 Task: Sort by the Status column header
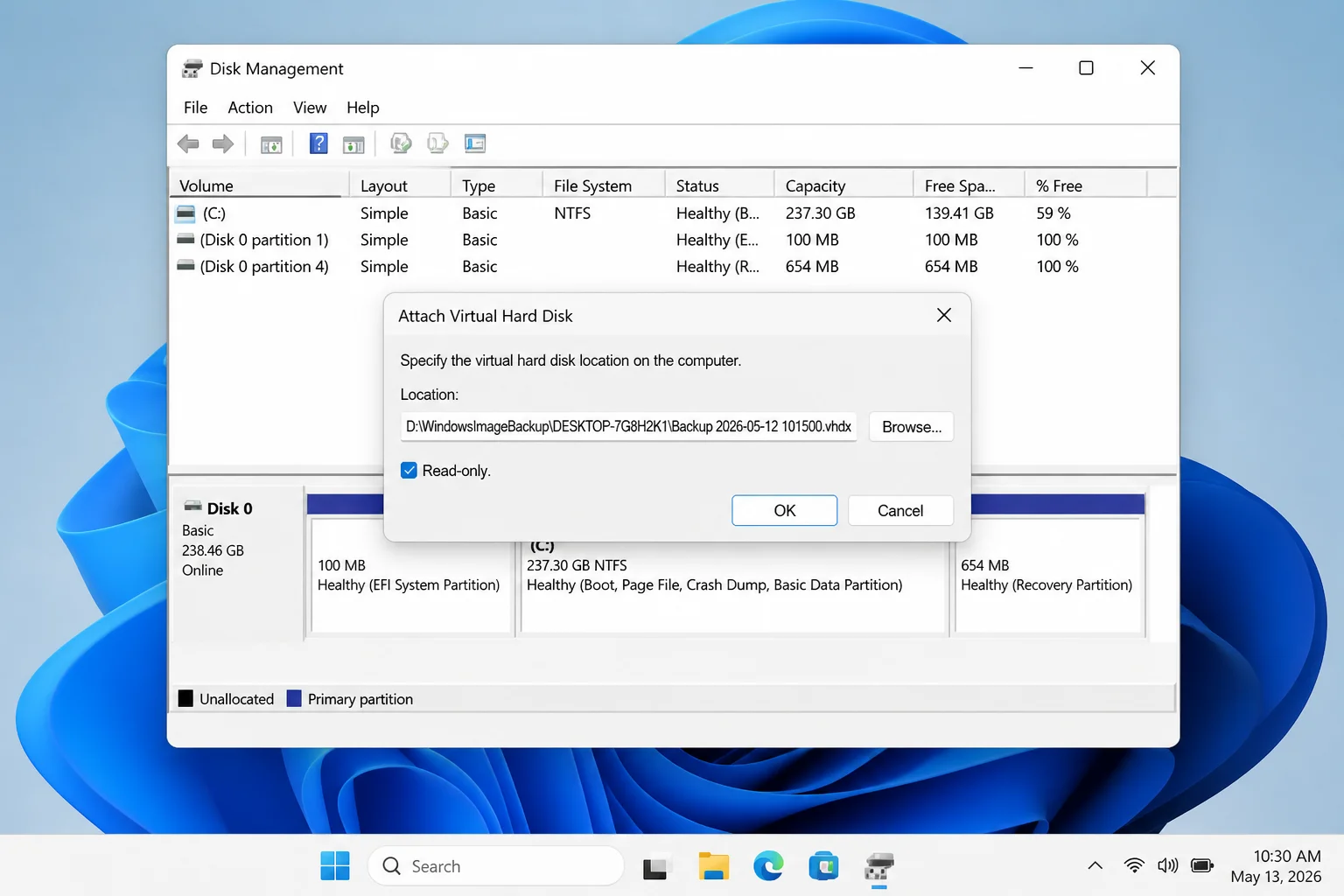[x=719, y=185]
